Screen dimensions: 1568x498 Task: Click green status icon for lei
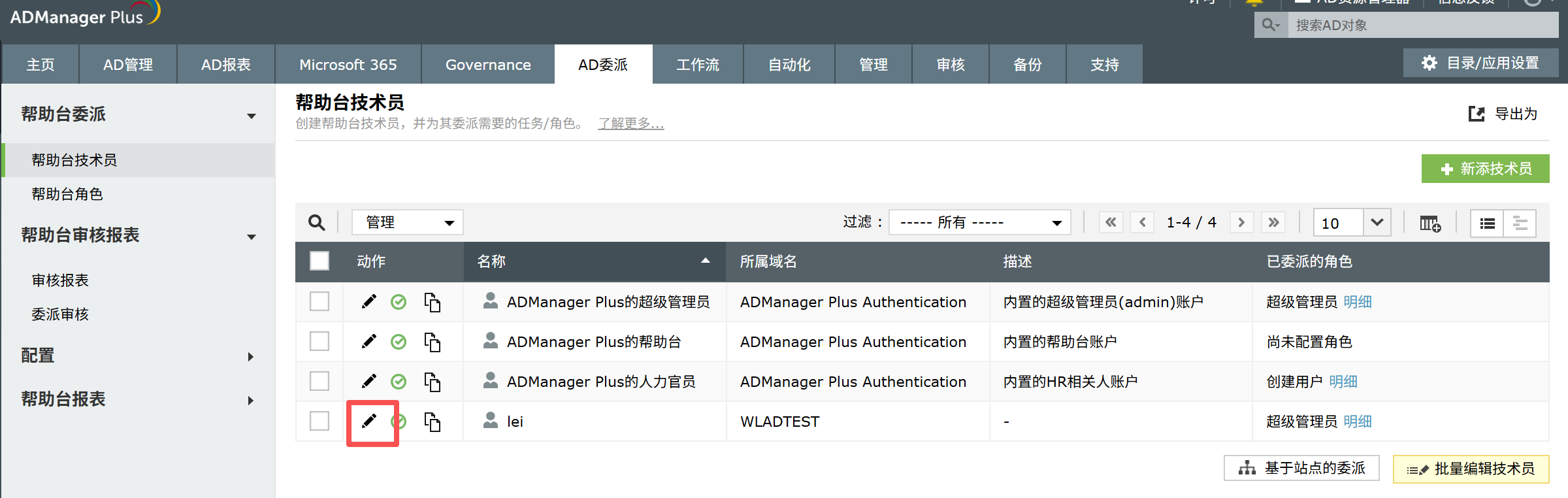(x=400, y=422)
